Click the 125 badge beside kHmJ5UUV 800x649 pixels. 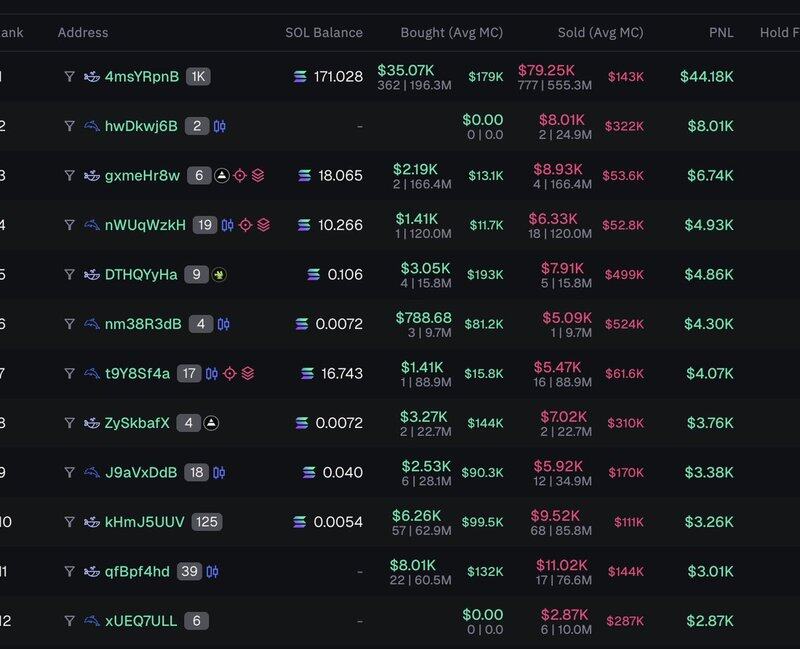[x=208, y=522]
